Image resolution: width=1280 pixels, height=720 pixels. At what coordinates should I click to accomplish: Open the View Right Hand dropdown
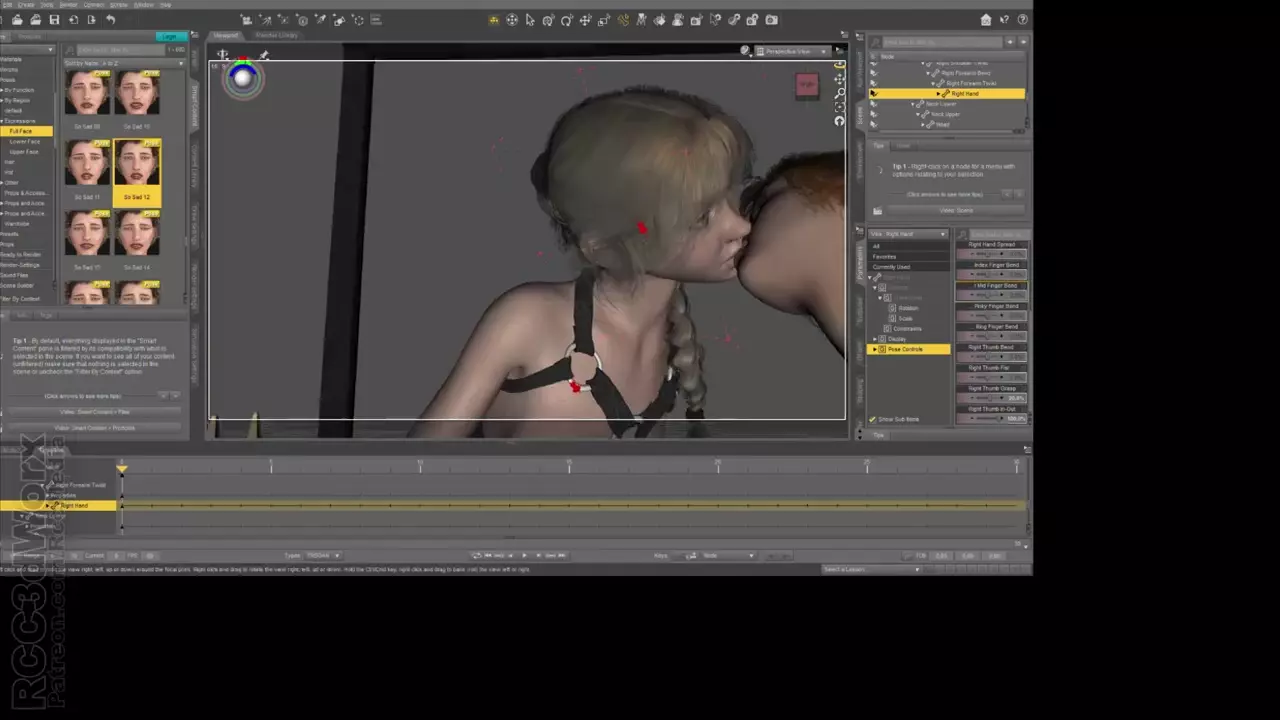(x=908, y=234)
